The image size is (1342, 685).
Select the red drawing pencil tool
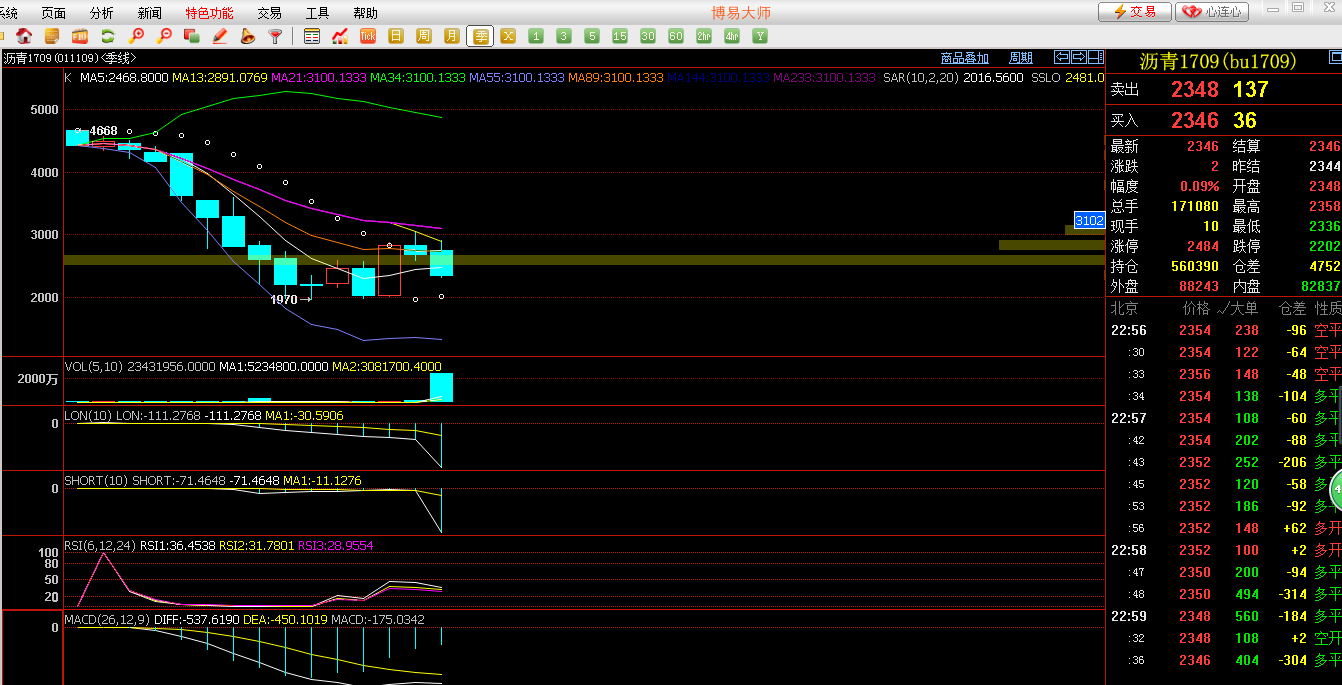[220, 36]
